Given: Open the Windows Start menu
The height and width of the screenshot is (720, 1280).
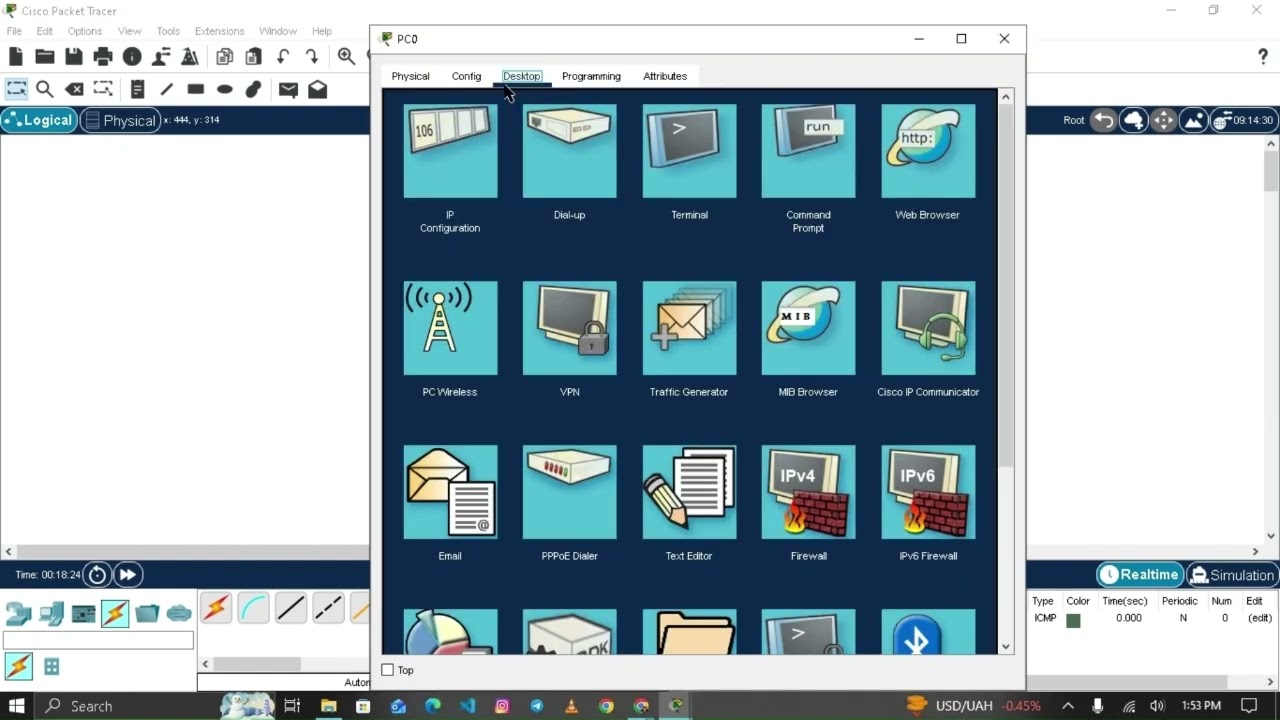Looking at the screenshot, I should [17, 706].
